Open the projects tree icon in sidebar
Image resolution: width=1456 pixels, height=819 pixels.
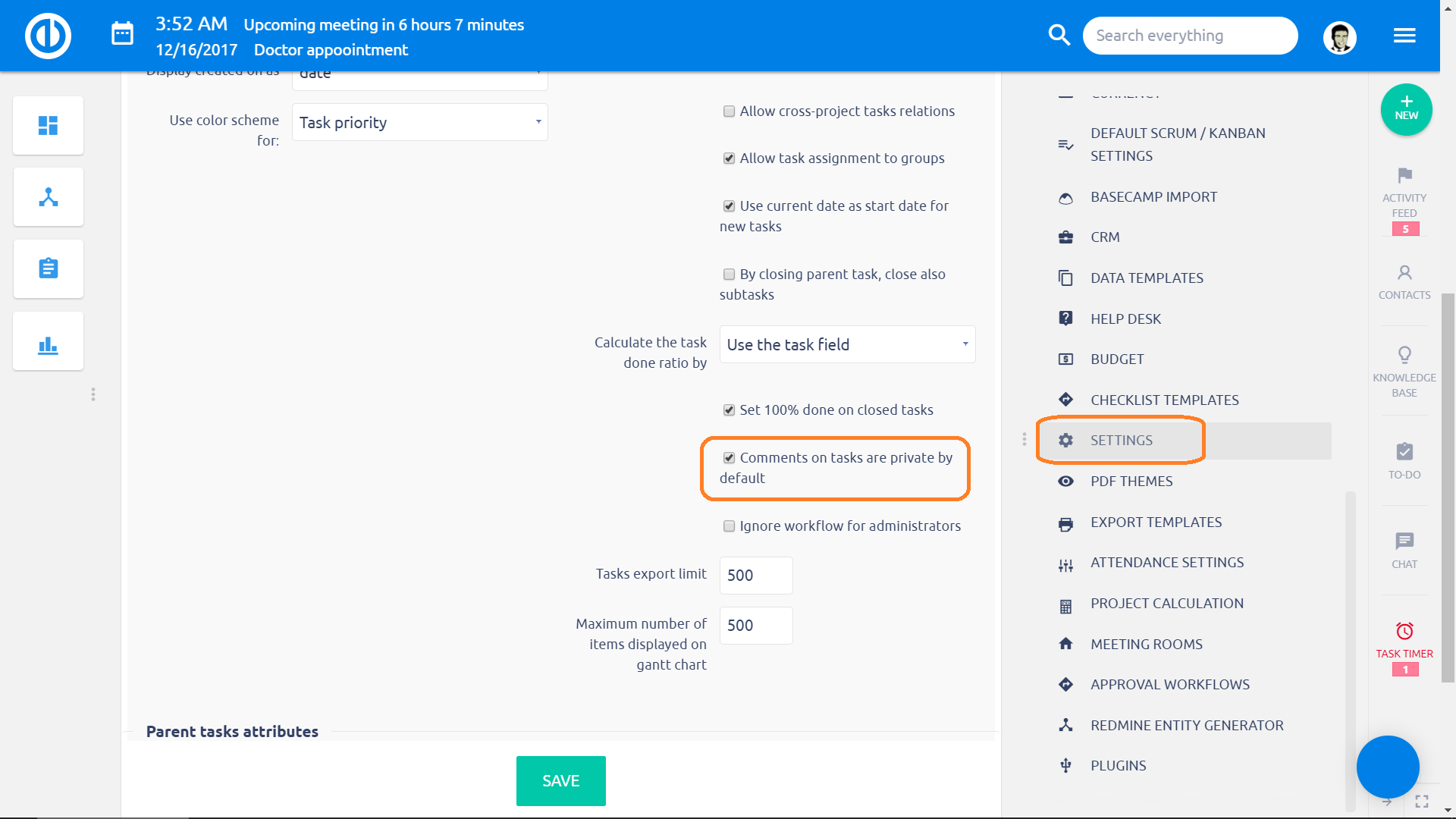click(x=49, y=197)
